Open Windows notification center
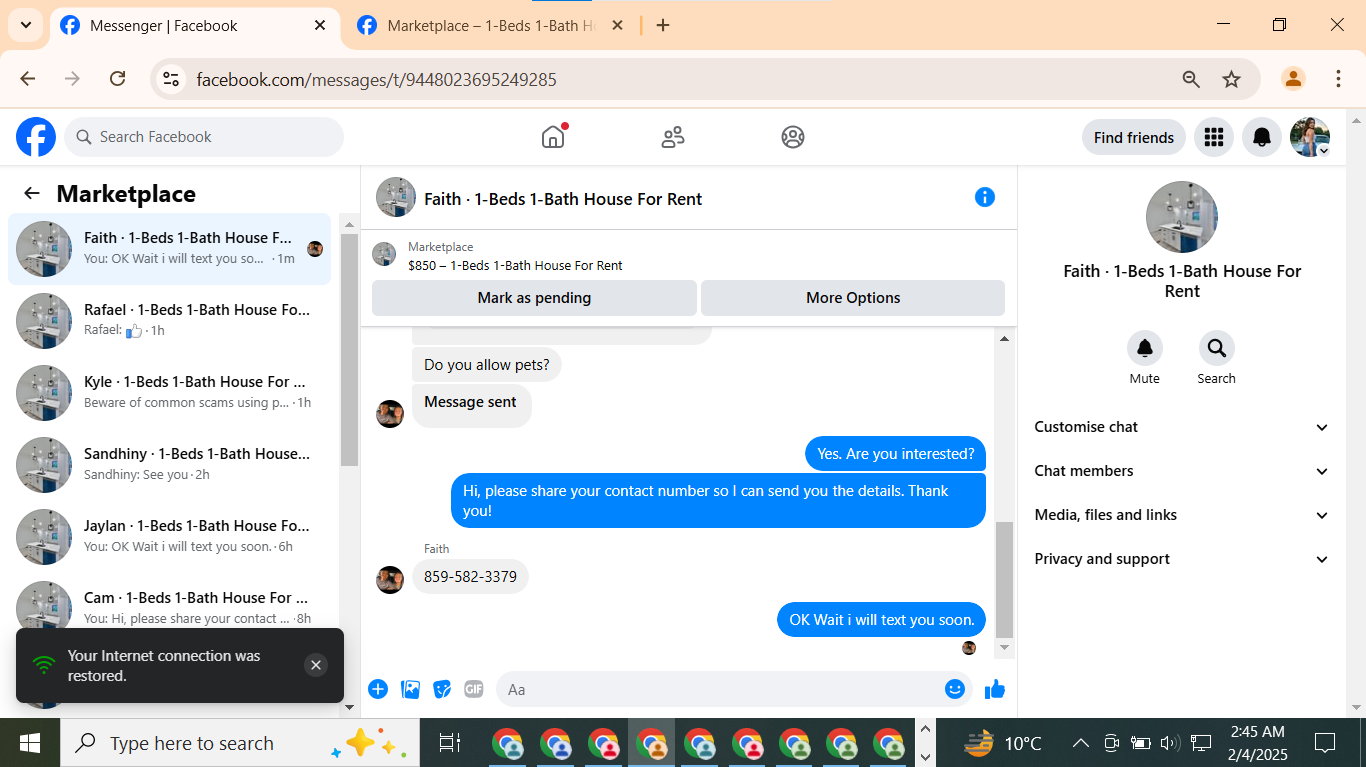This screenshot has height=767, width=1366. click(x=1325, y=743)
